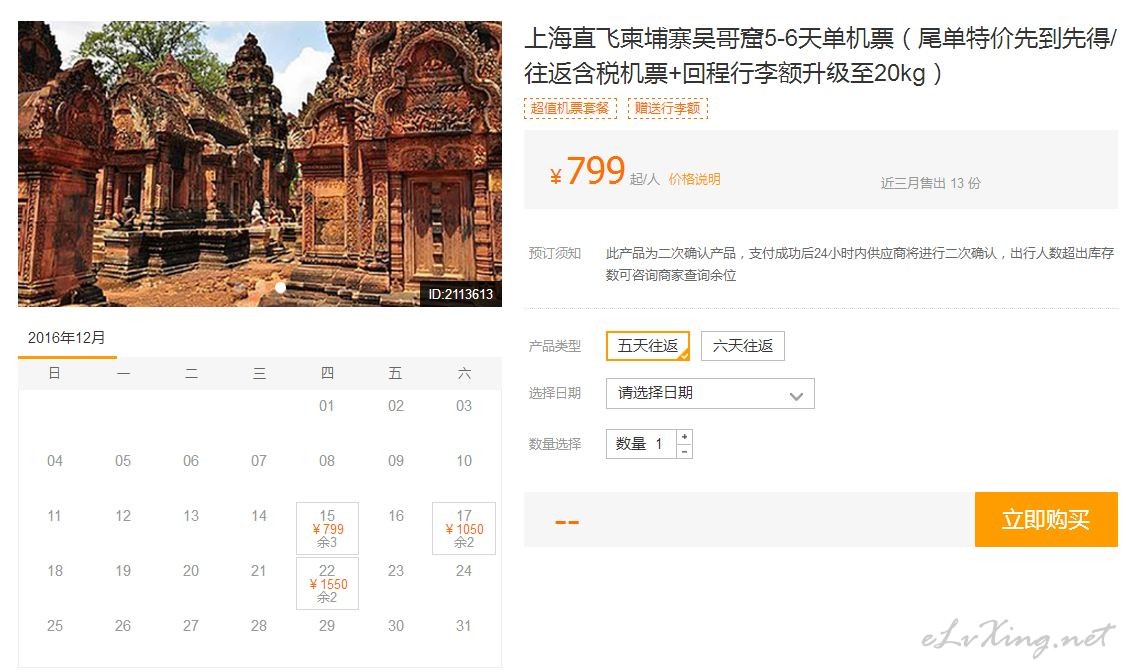Open the 价格说明 price explanation link
The width and height of the screenshot is (1126, 671).
pyautogui.click(x=694, y=179)
